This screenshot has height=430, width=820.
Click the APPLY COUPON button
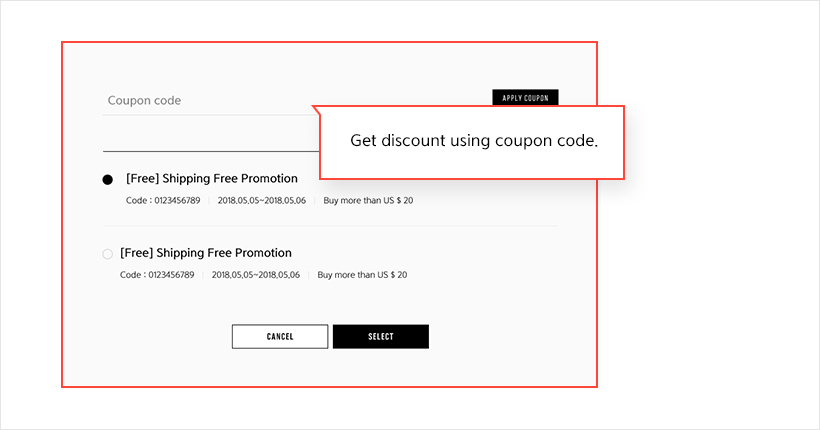click(525, 97)
